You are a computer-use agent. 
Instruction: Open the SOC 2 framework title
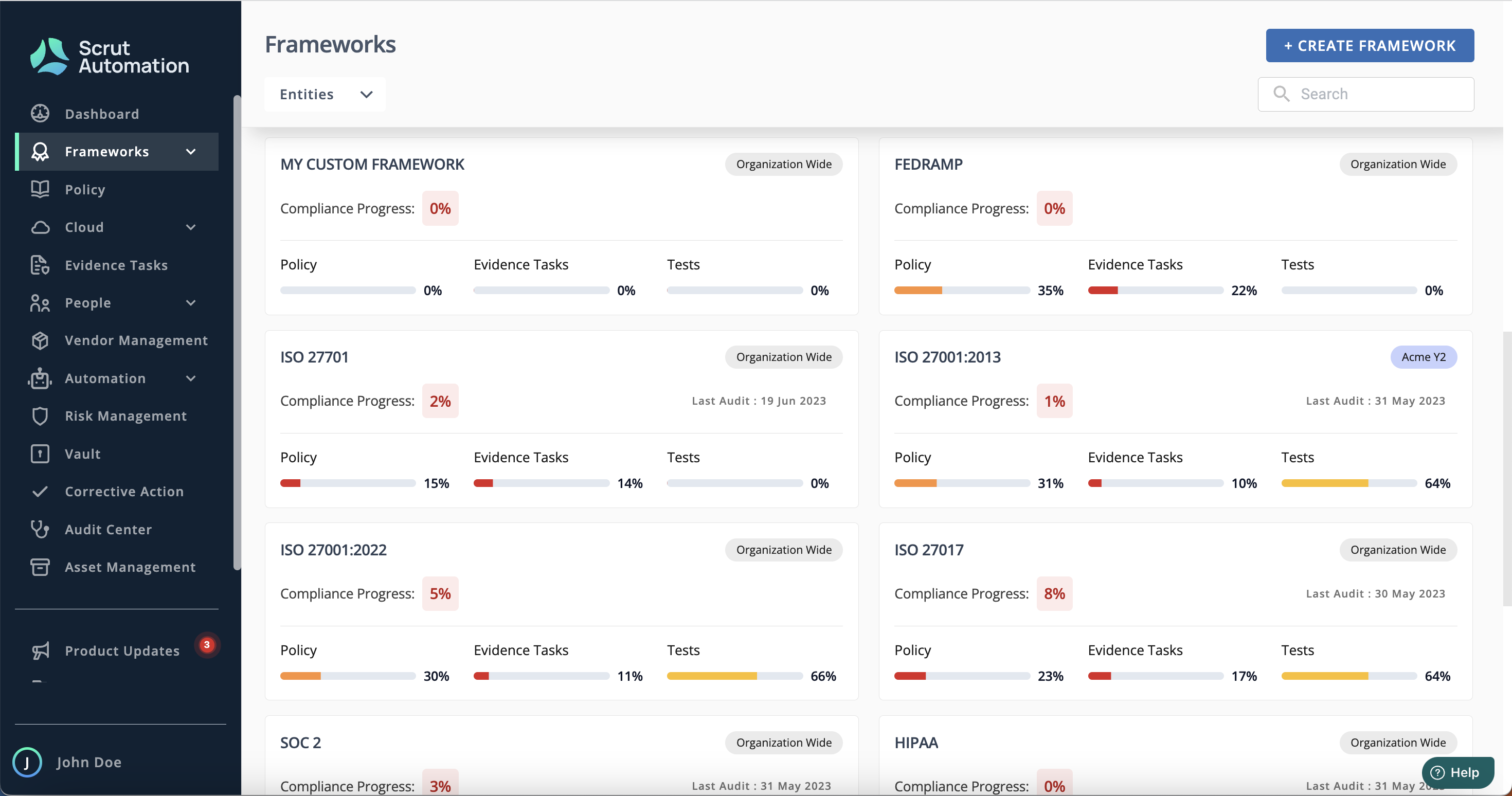300,743
